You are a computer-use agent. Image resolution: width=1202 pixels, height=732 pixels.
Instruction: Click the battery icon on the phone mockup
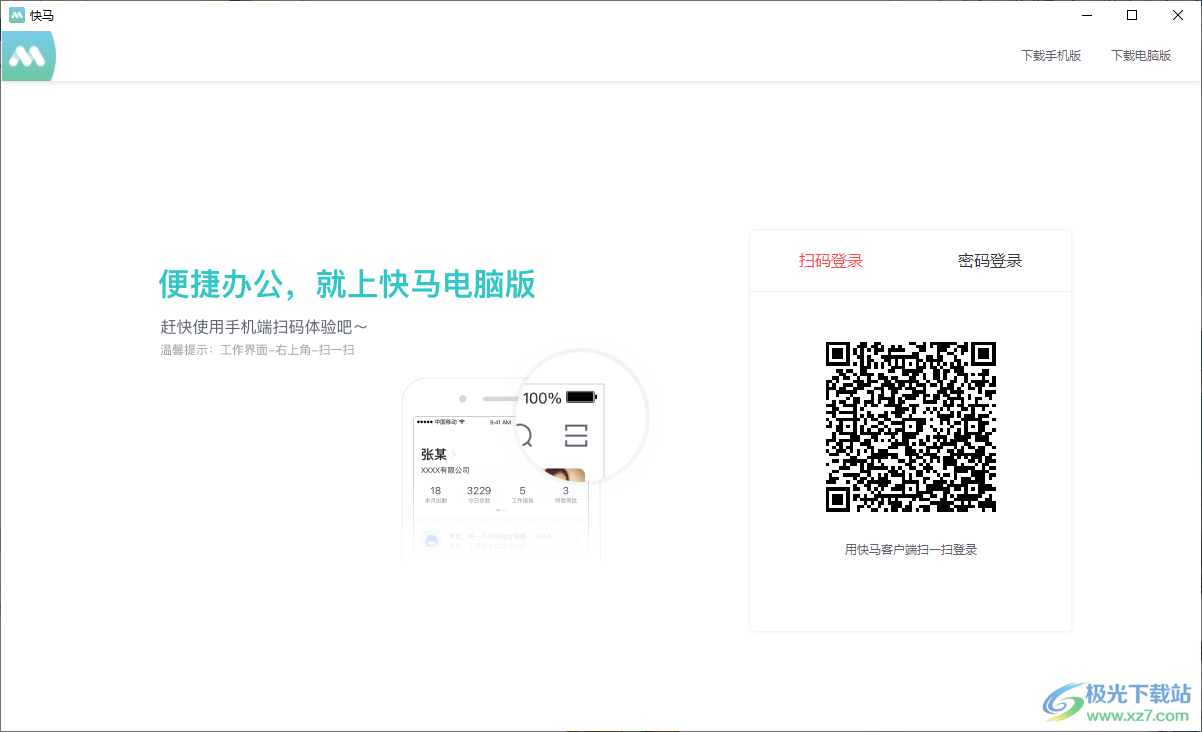pos(580,397)
